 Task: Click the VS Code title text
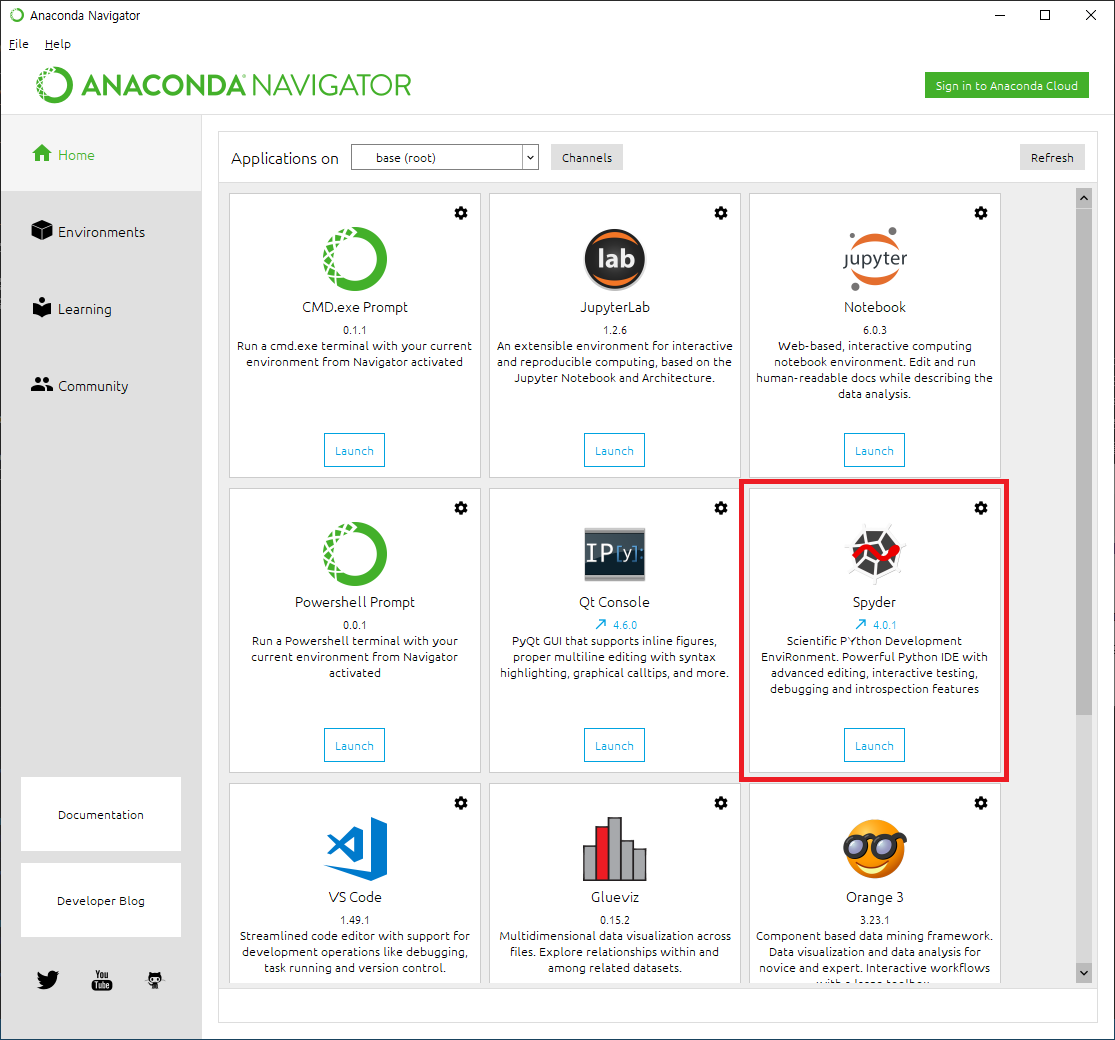coord(355,897)
